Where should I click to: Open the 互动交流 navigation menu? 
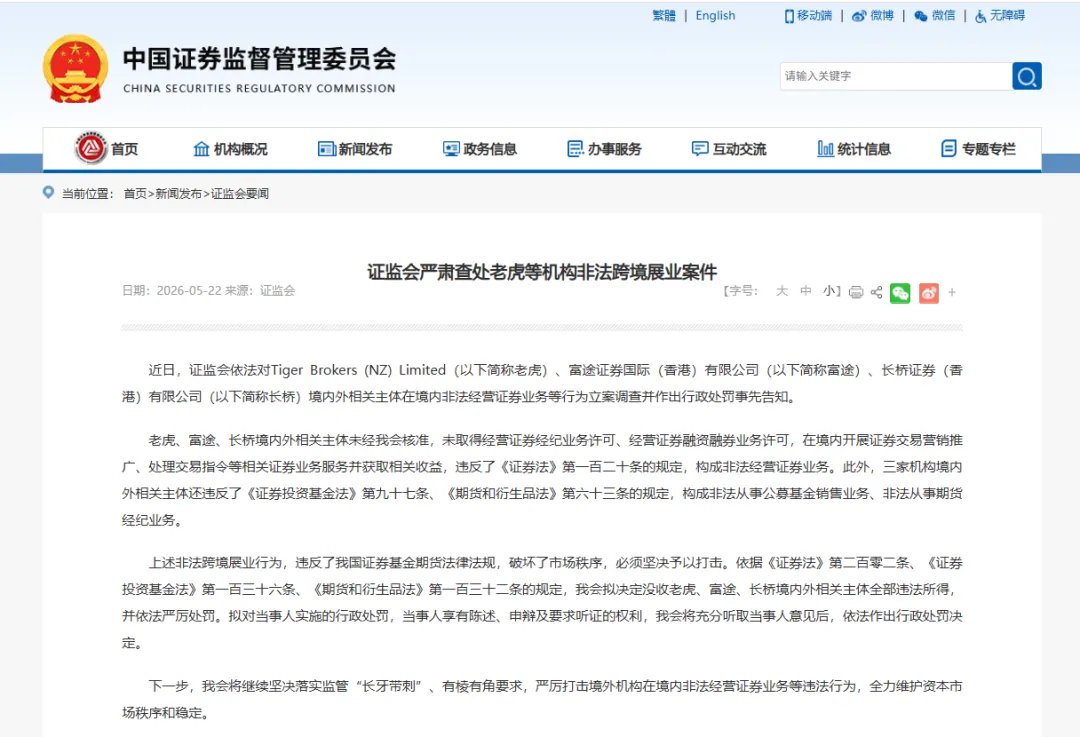[739, 149]
